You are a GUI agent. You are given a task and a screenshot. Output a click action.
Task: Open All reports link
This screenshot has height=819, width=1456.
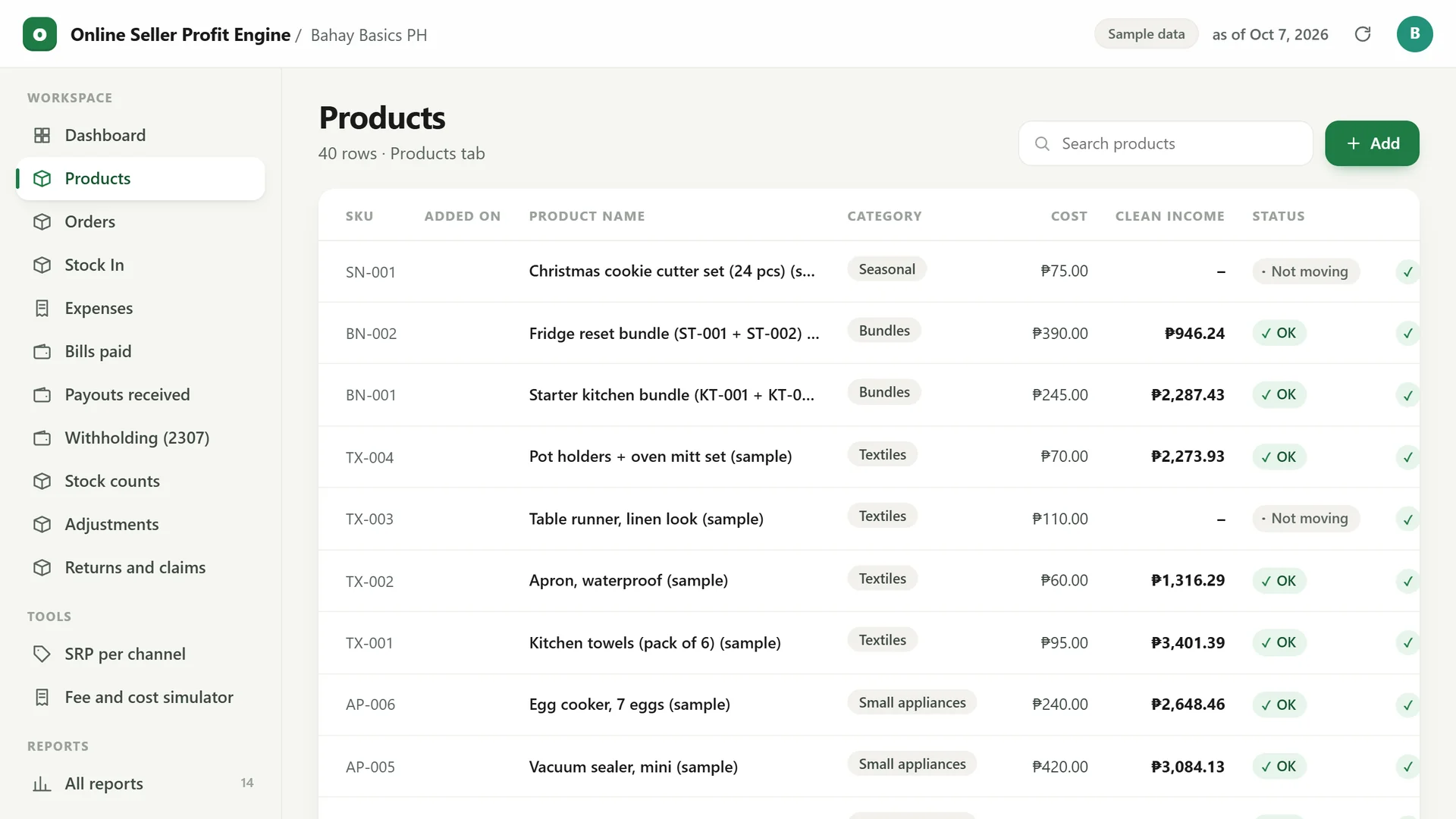(140, 783)
